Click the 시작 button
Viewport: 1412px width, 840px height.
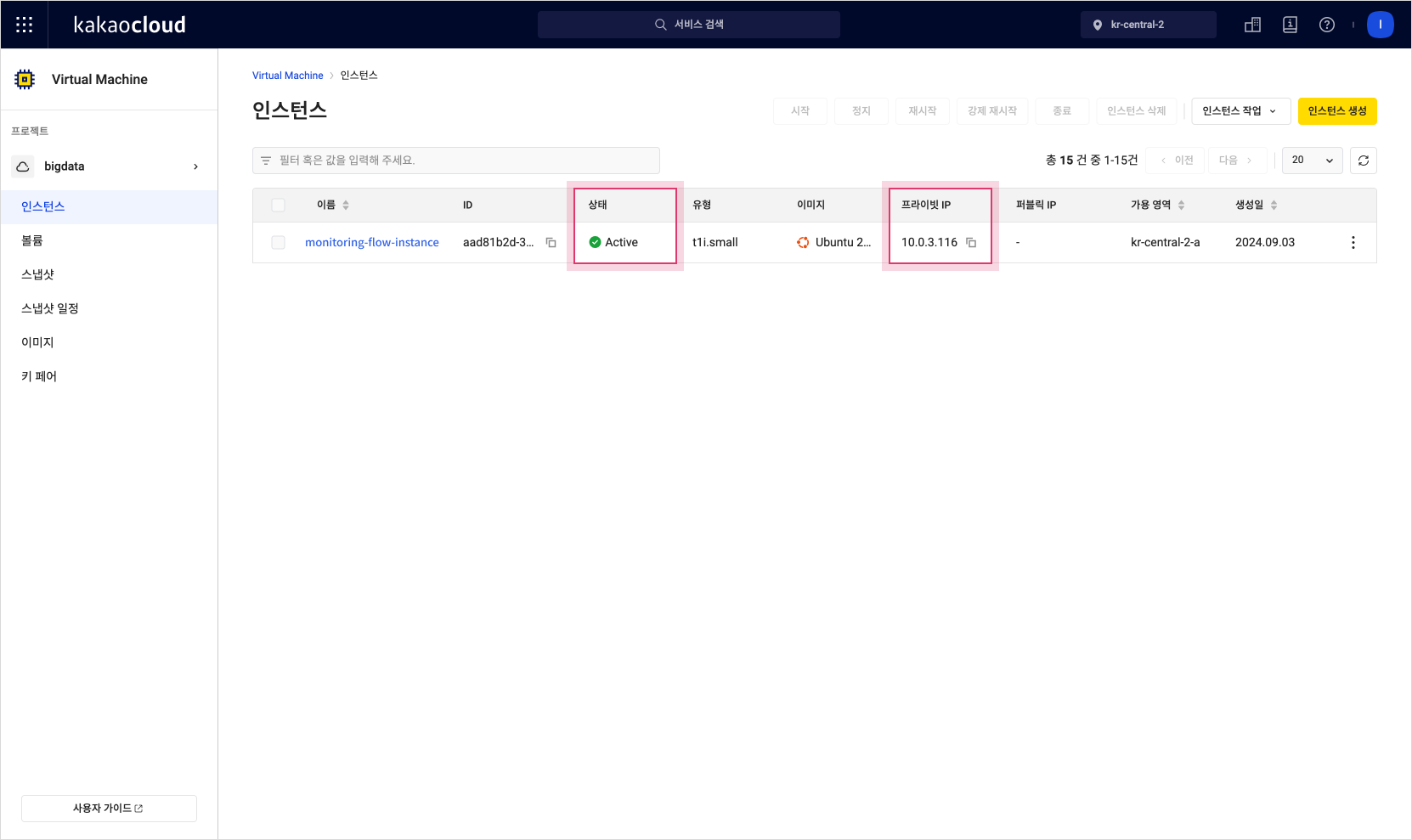pos(800,111)
